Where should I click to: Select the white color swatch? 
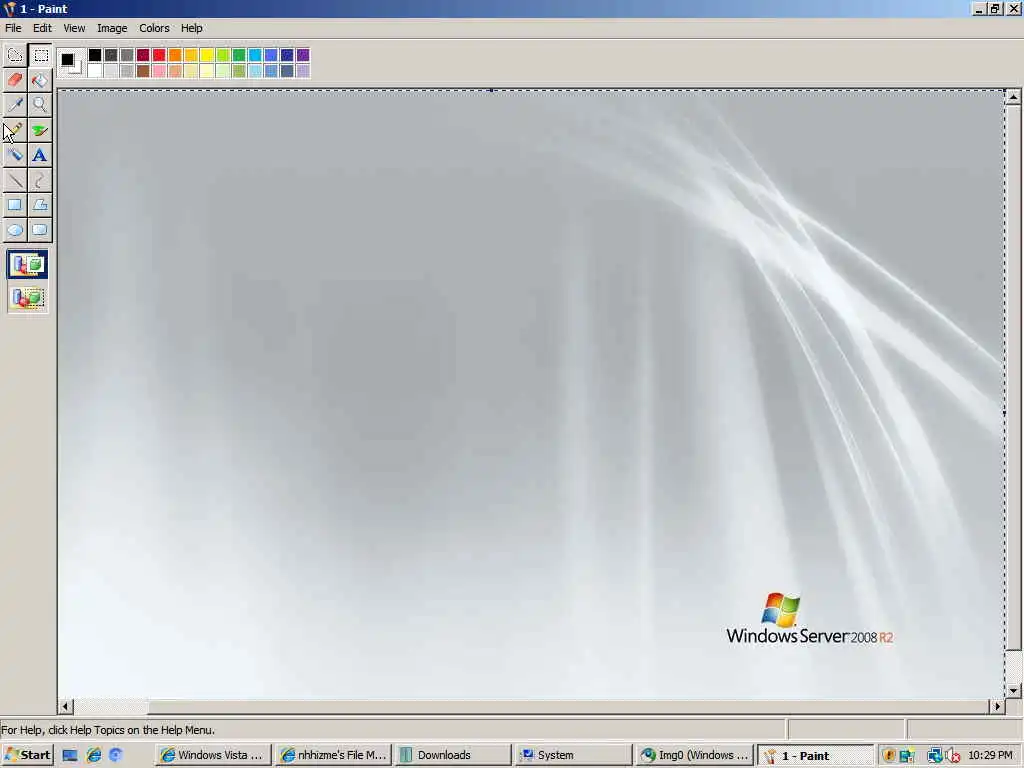coord(95,71)
